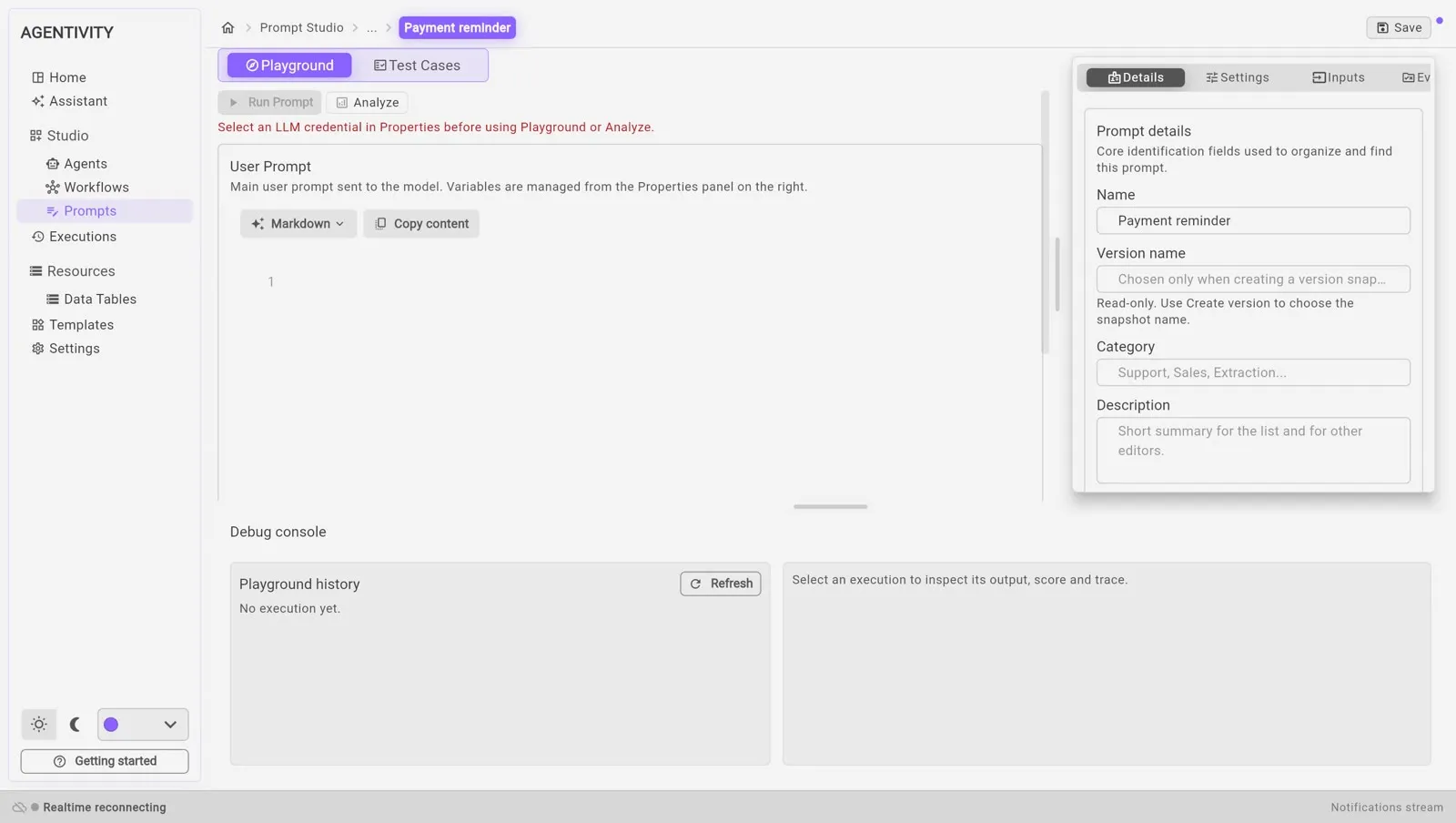The width and height of the screenshot is (1456, 823).
Task: Expand the collapsed breadcrumb ellipsis
Action: 371,27
